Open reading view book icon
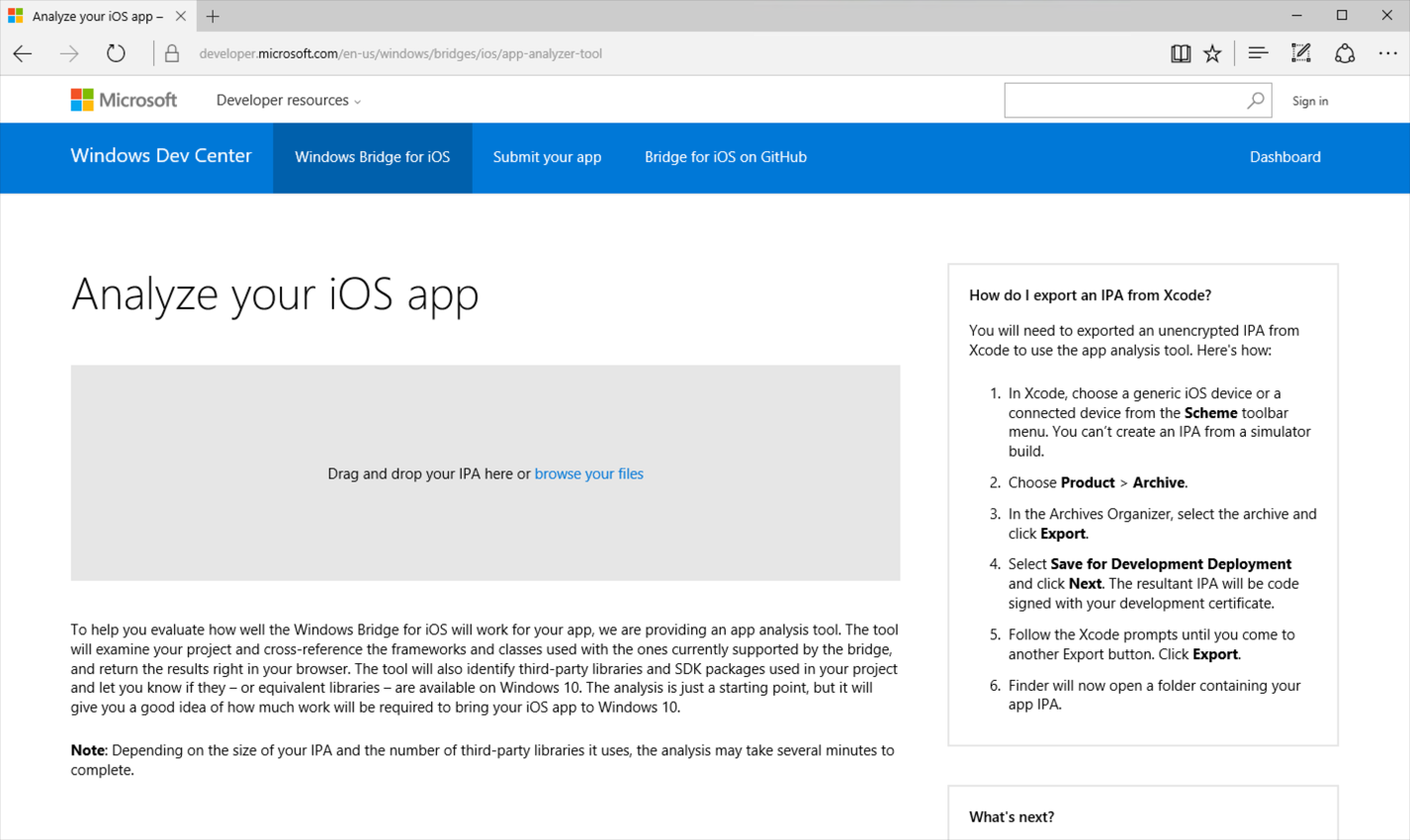This screenshot has width=1410, height=840. [x=1181, y=53]
